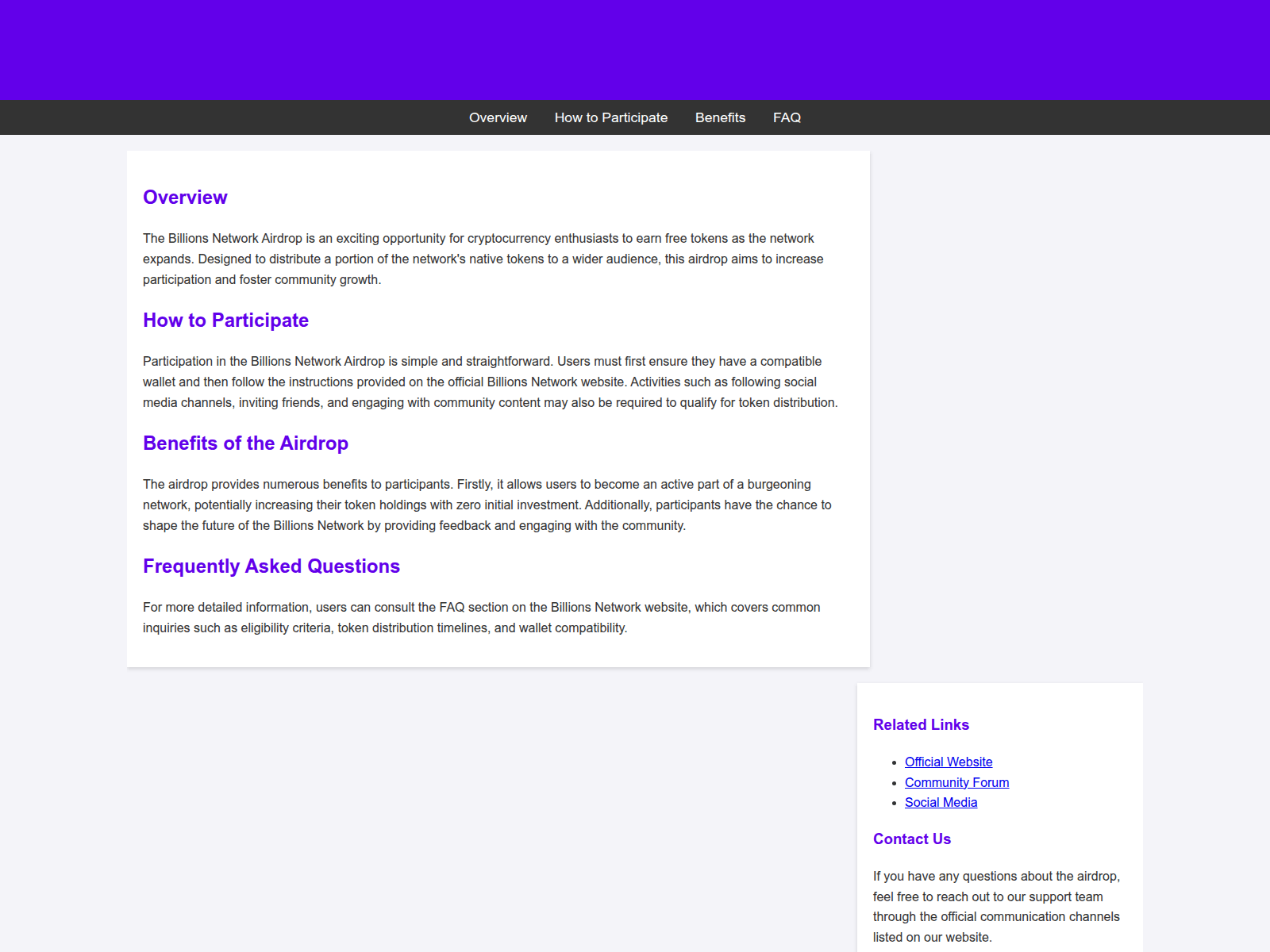Viewport: 1270px width, 952px height.
Task: Follow the Social Media link
Action: coord(941,802)
